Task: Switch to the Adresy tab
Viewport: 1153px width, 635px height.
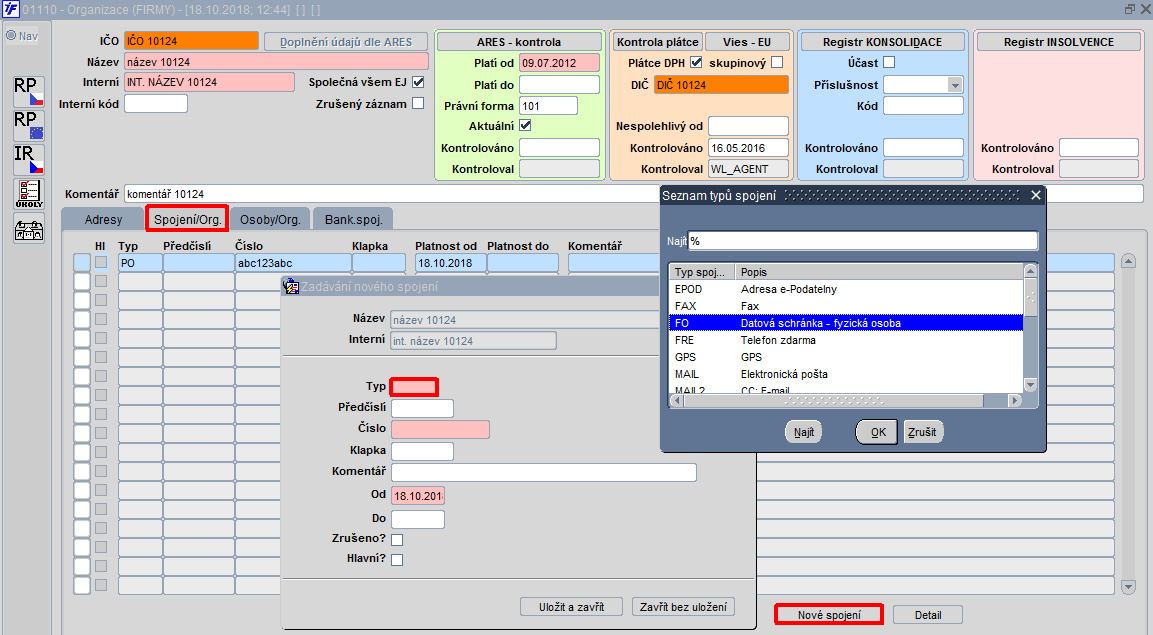Action: (x=103, y=220)
